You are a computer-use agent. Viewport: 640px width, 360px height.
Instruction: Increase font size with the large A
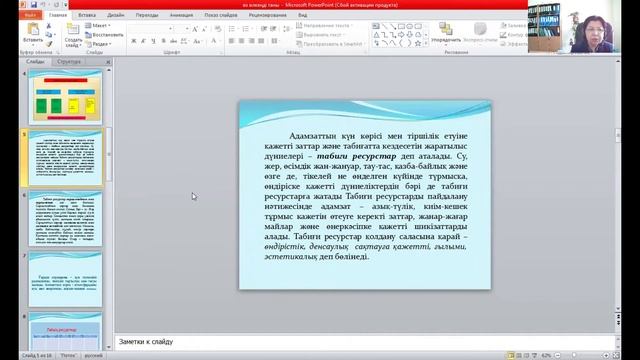click(x=195, y=29)
